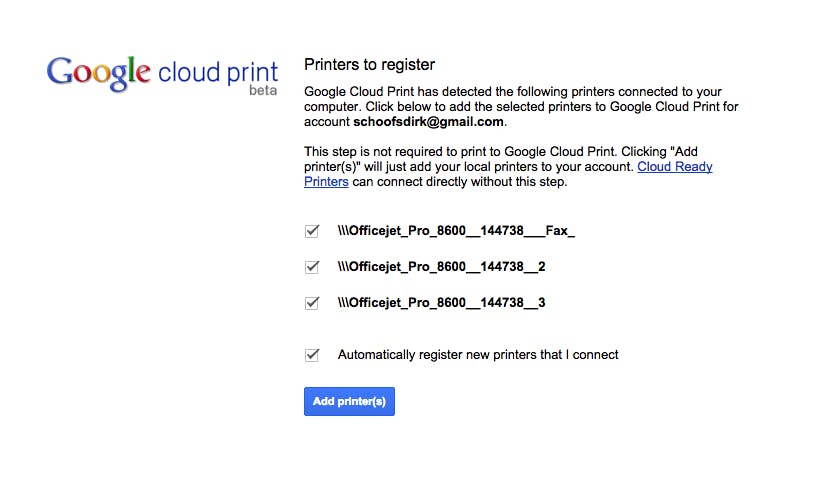
Task: Click the schoofsdirk@gmail.com account email
Action: click(429, 122)
